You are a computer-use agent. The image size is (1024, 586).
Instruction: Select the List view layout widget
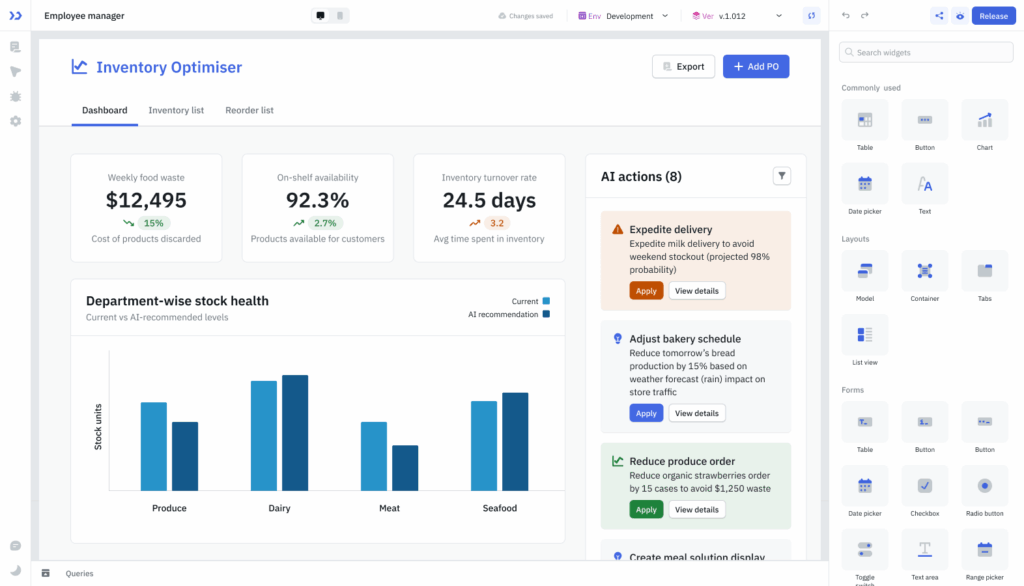[x=864, y=335]
